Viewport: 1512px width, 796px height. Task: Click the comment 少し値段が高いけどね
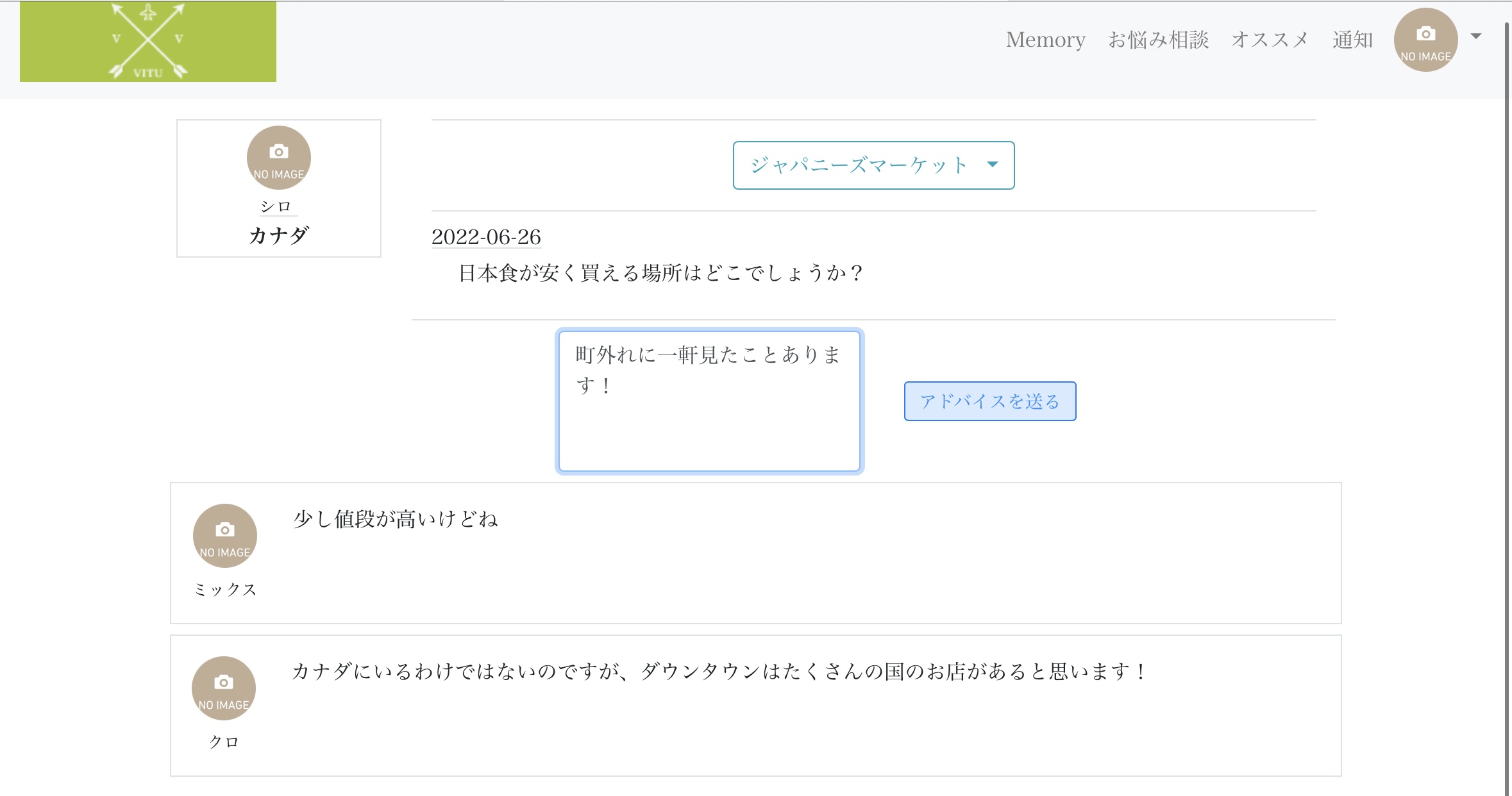tap(396, 519)
